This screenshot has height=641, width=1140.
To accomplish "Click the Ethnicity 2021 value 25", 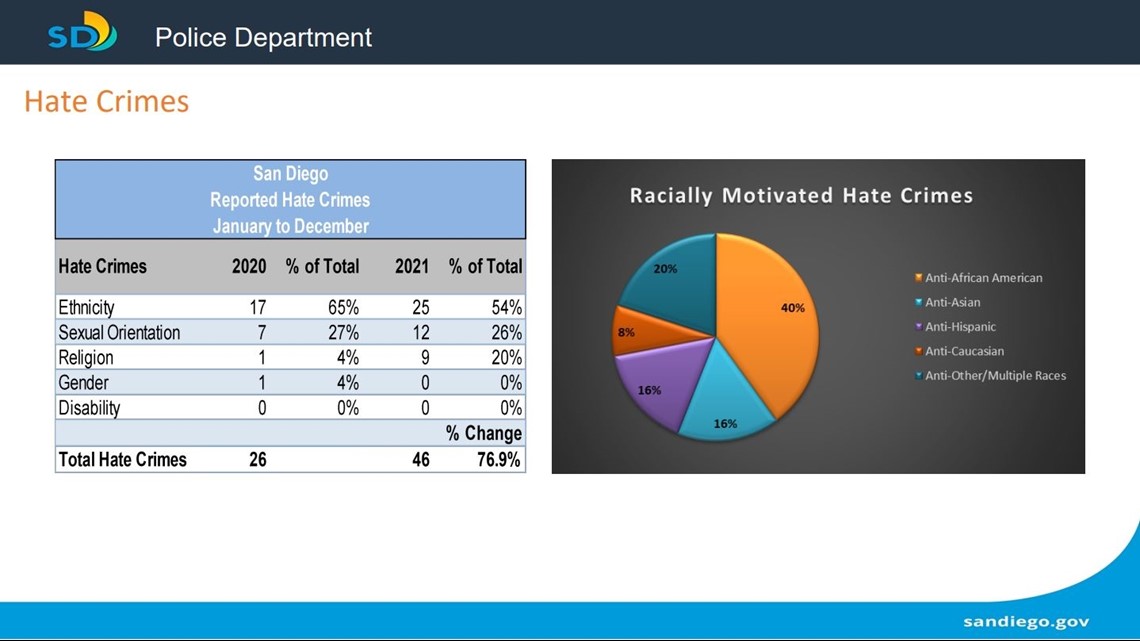I will [420, 307].
